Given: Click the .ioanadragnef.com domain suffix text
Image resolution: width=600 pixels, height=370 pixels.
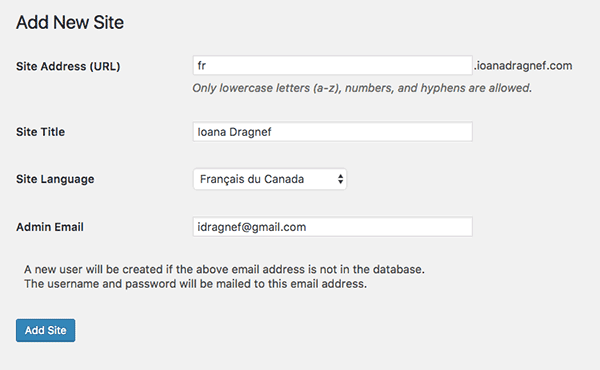Looking at the screenshot, I should pos(523,66).
